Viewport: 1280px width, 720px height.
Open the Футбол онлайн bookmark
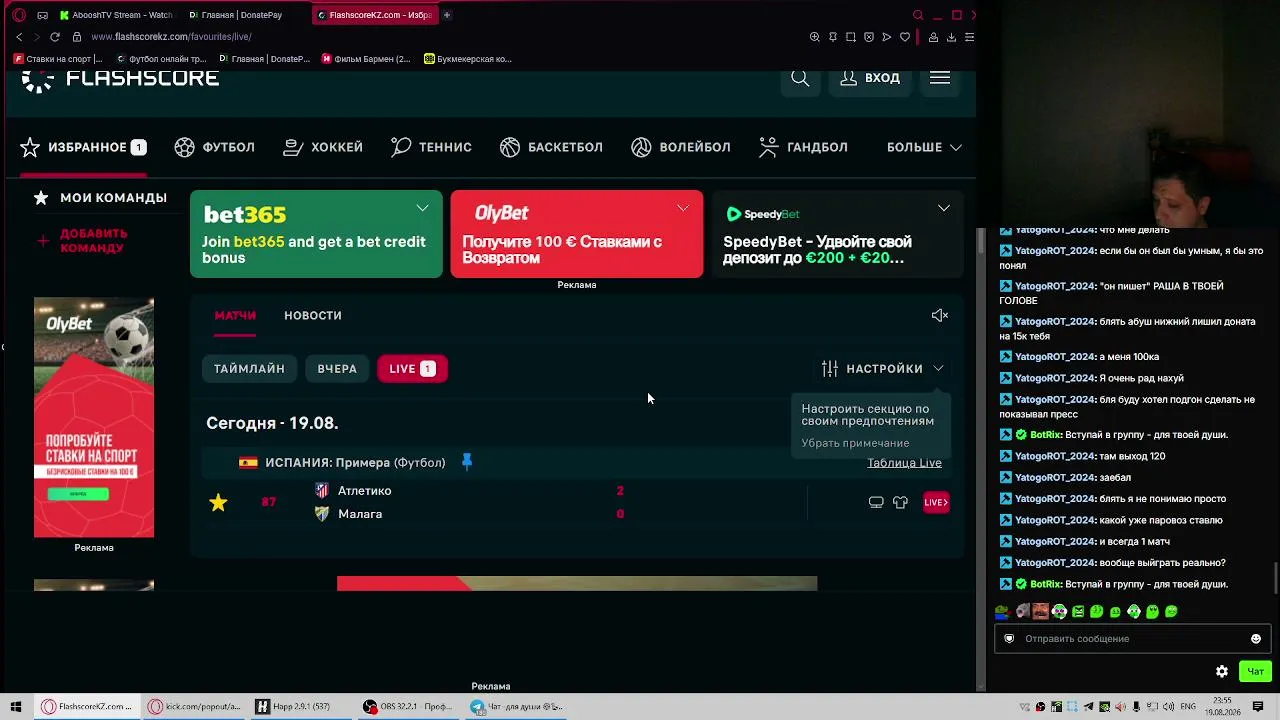[161, 59]
